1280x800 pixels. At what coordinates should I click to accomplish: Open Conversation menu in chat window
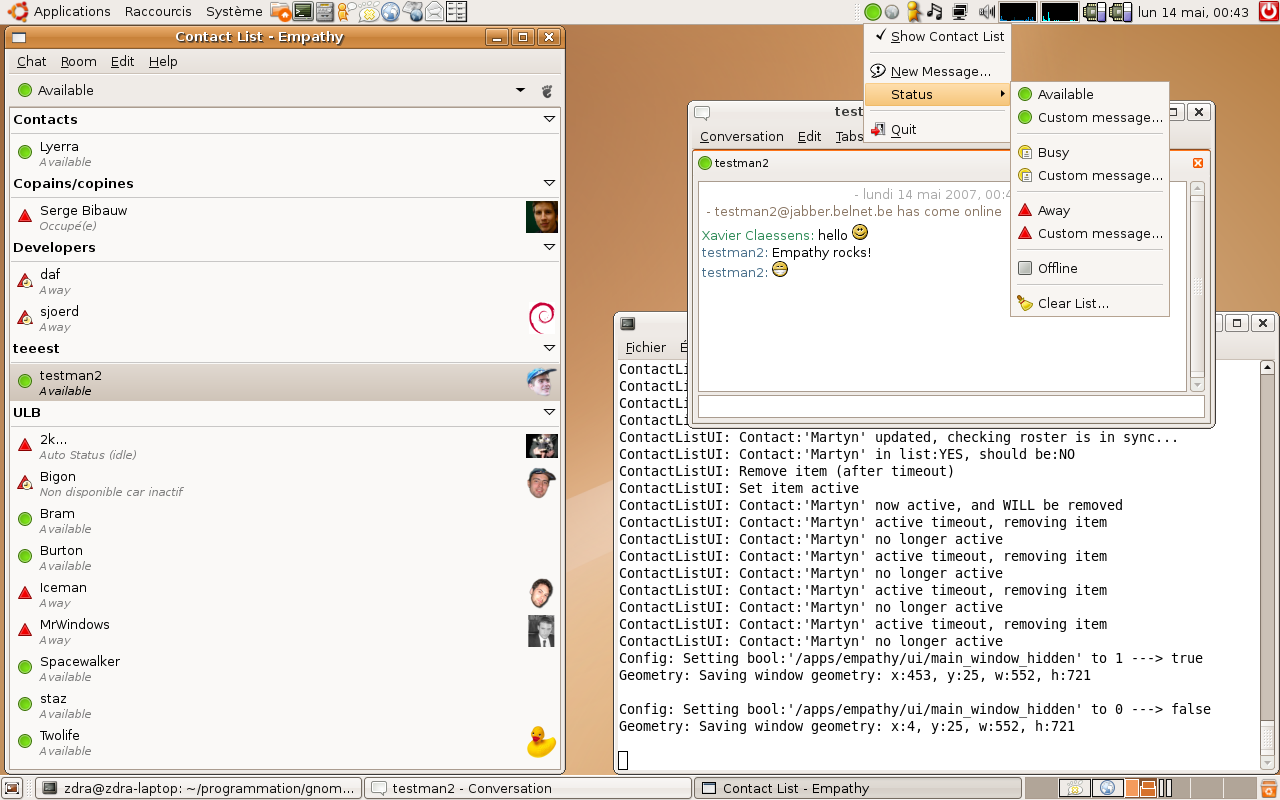tap(742, 137)
